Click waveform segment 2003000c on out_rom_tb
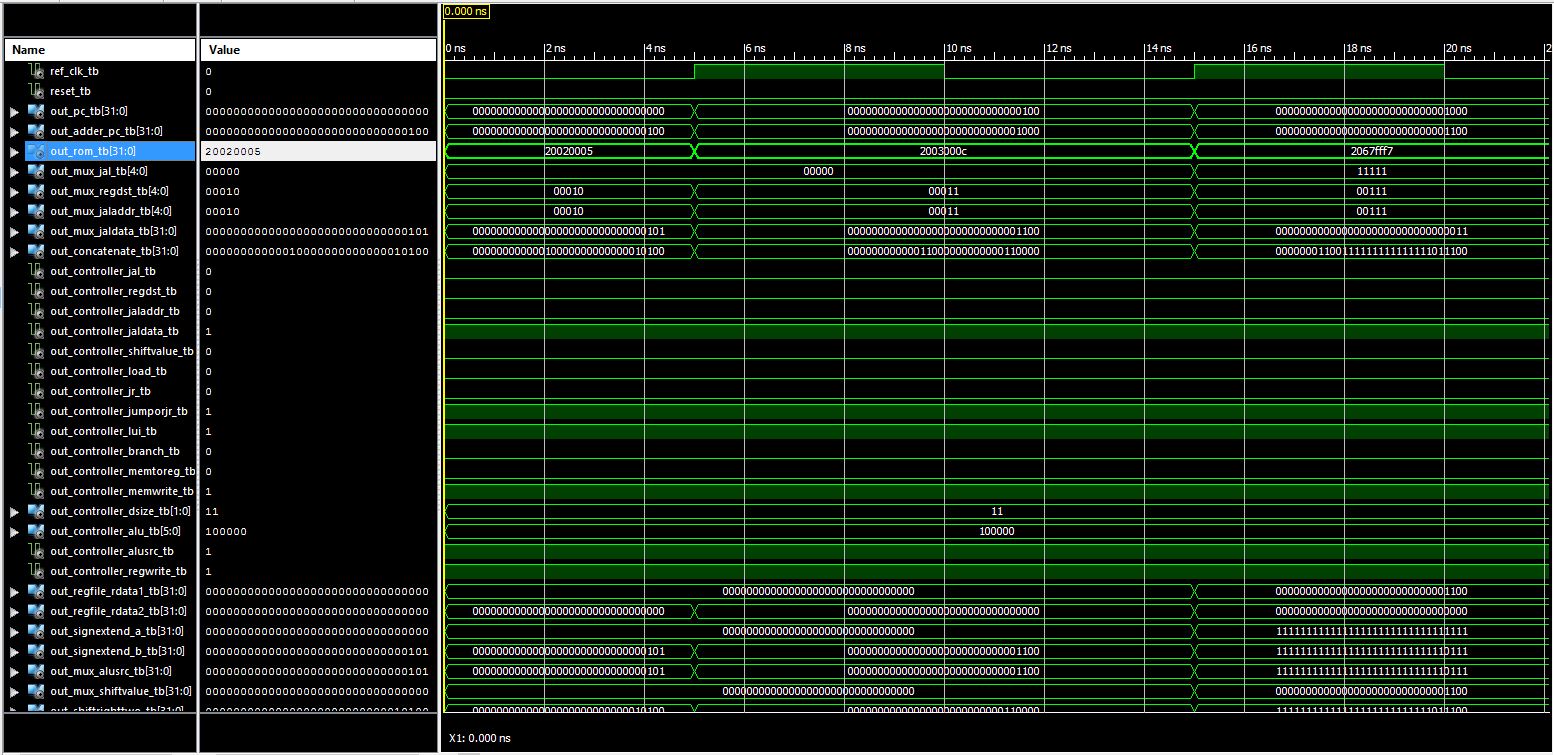Image resolution: width=1554 pixels, height=755 pixels. 943,151
